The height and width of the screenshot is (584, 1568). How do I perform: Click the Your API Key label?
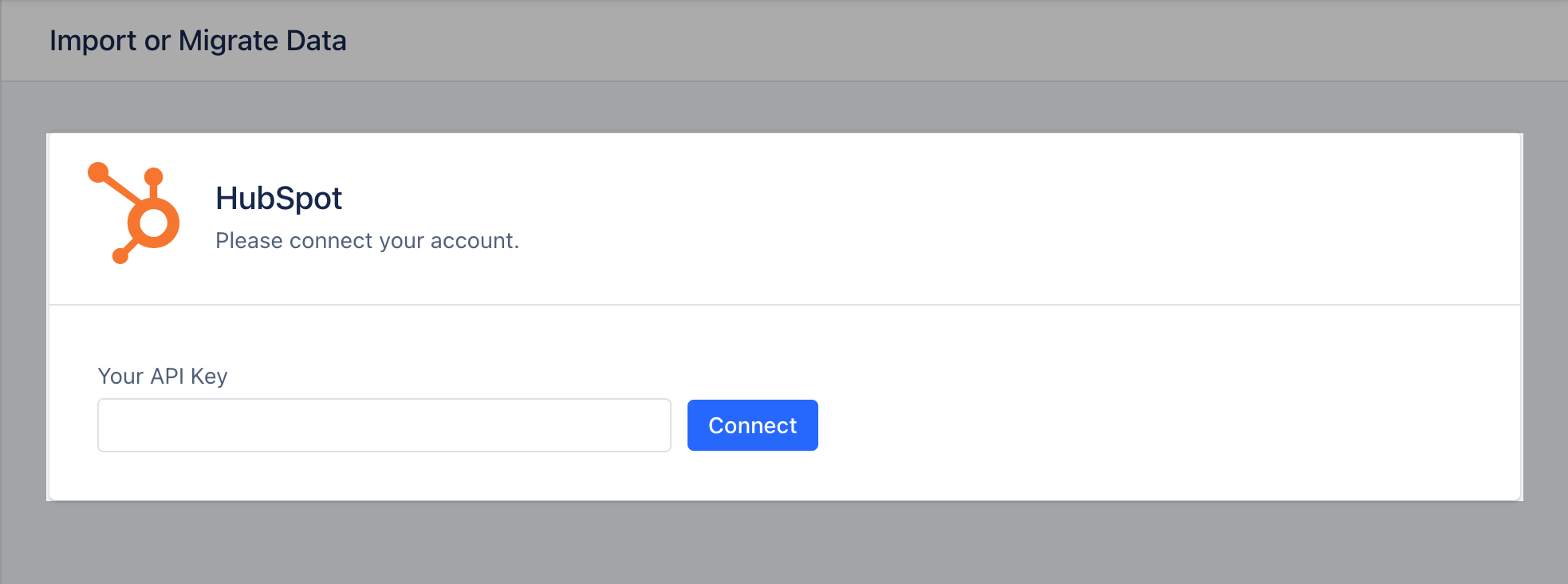coord(162,376)
